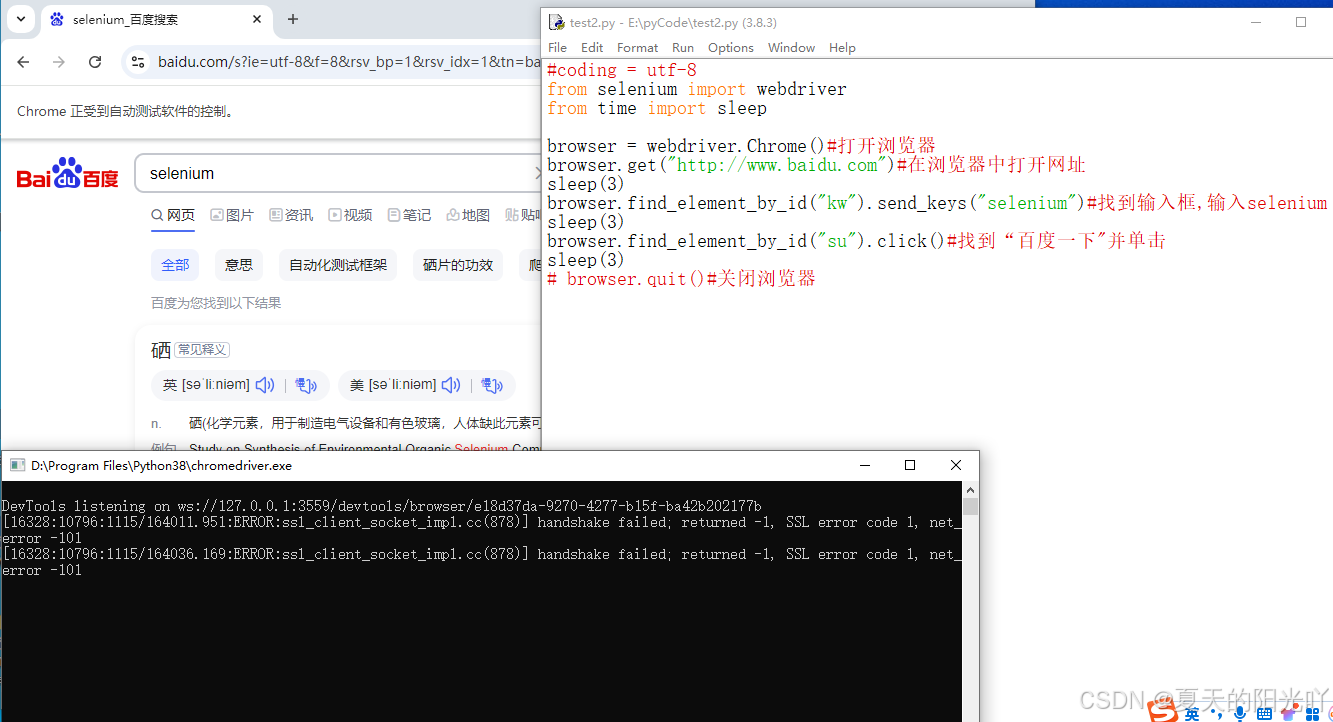This screenshot has width=1333, height=722.
Task: Open the Sogou soft keyboard icon
Action: 1264,713
